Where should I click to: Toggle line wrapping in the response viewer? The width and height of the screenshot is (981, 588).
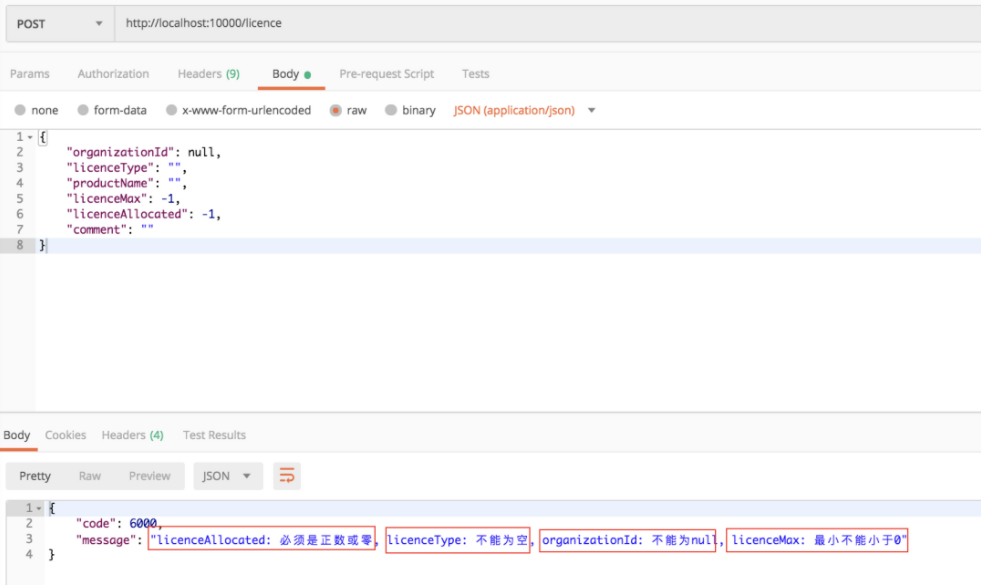click(x=287, y=476)
